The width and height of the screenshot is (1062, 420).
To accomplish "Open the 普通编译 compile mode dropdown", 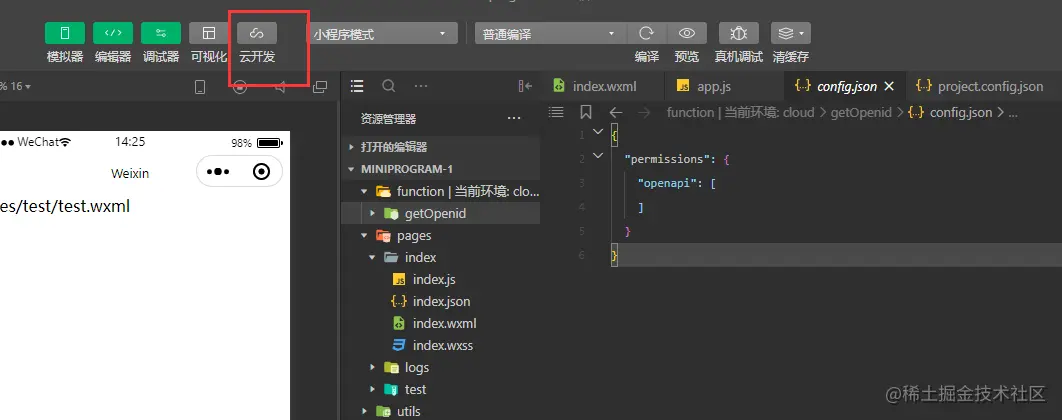I will pos(551,33).
